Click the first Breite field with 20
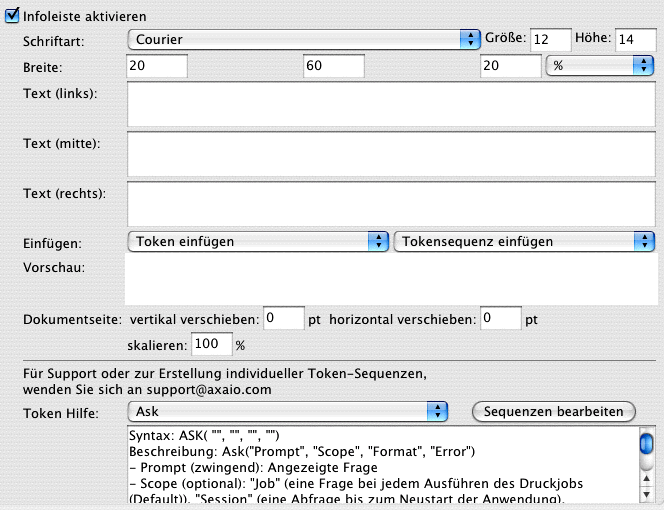Viewport: 664px width, 510px height. coord(157,66)
